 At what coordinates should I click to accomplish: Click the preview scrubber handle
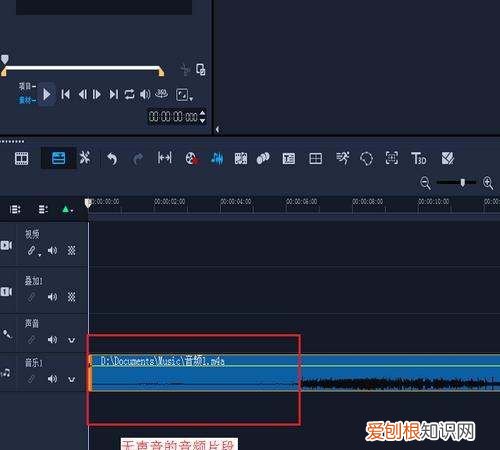coord(4,59)
